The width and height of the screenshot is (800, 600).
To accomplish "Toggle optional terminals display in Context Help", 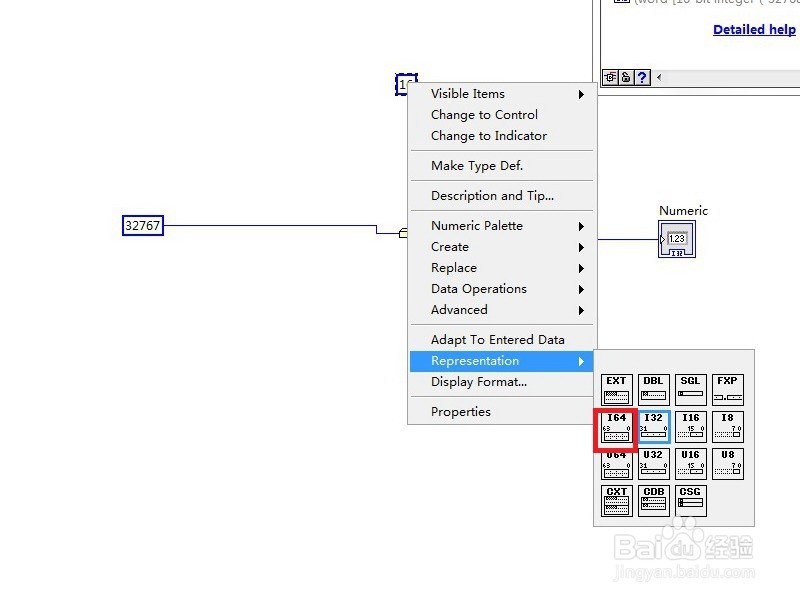I will (610, 78).
